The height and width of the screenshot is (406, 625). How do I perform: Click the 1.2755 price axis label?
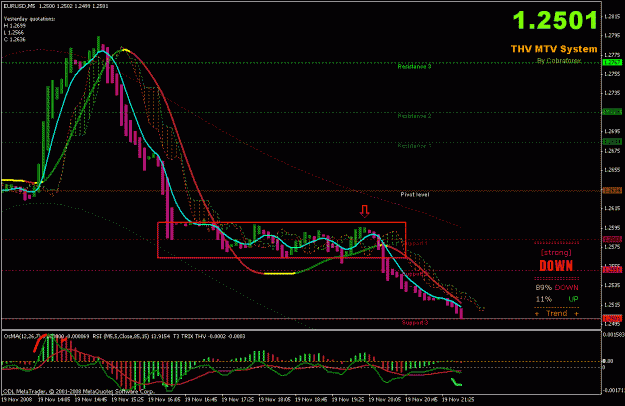[x=613, y=74]
